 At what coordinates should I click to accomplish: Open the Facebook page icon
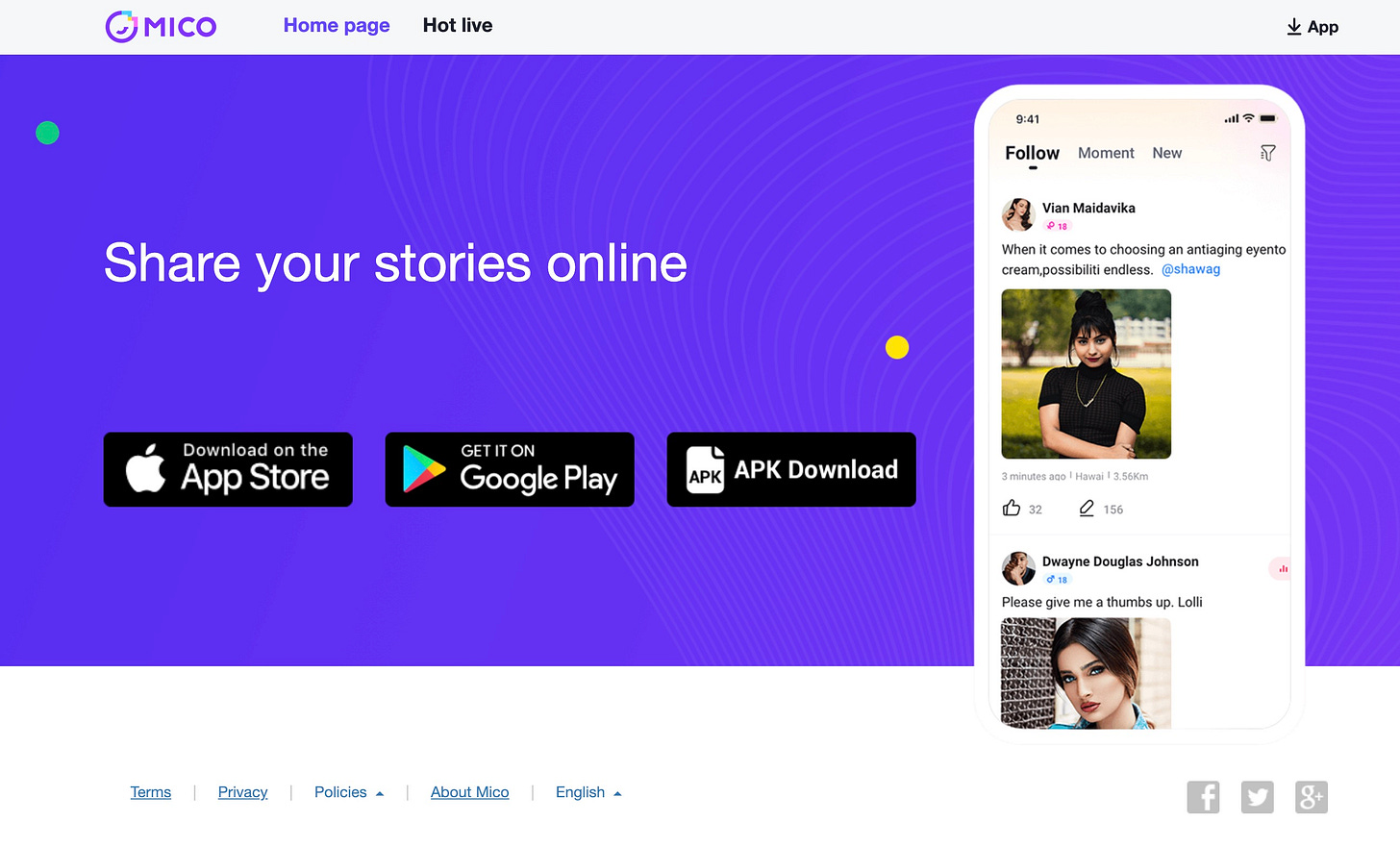pyautogui.click(x=1203, y=797)
